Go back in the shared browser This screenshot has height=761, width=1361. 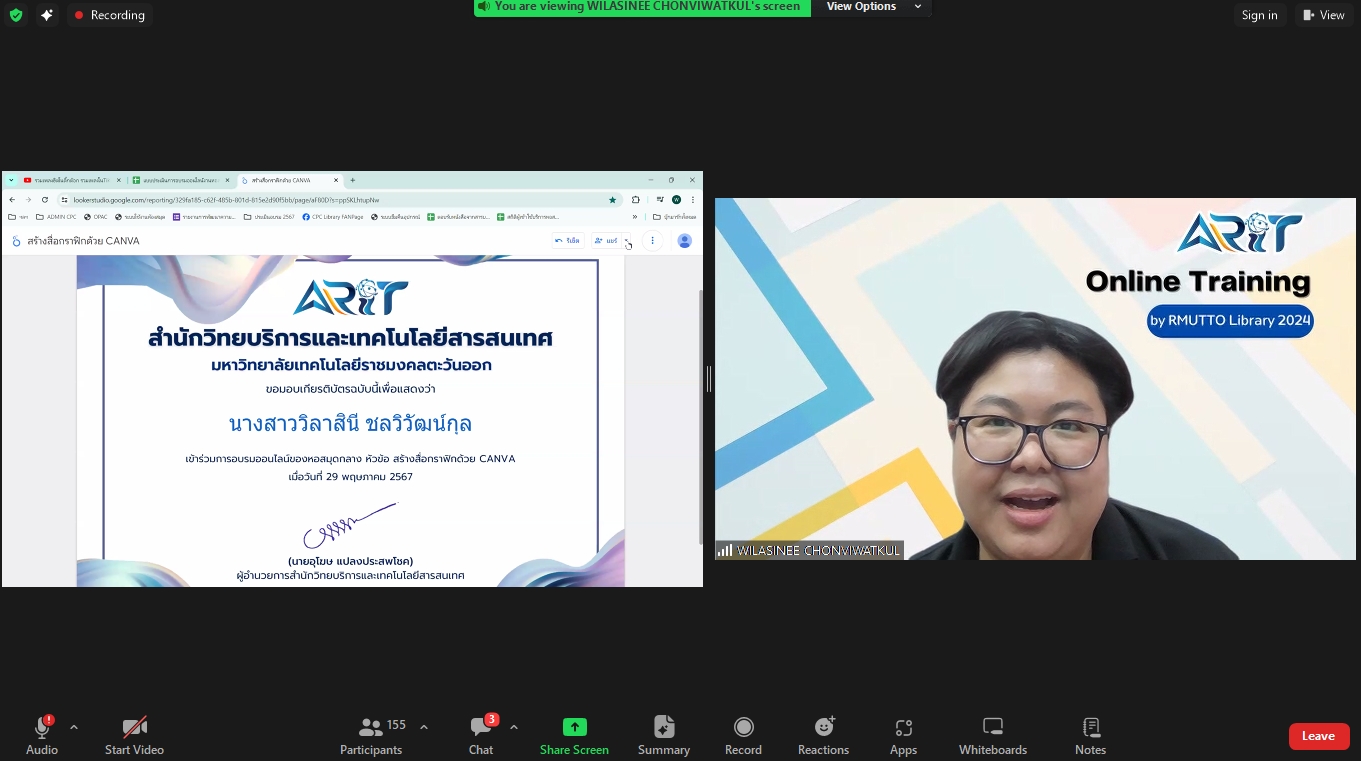[x=12, y=199]
